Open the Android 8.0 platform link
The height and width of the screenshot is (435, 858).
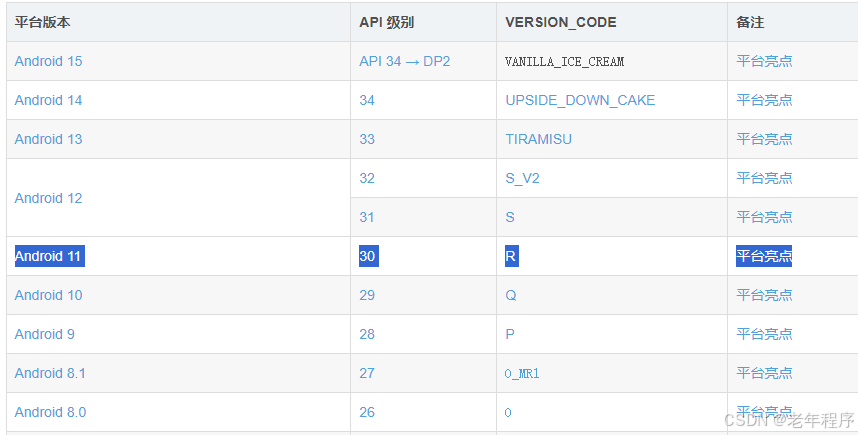[50, 412]
